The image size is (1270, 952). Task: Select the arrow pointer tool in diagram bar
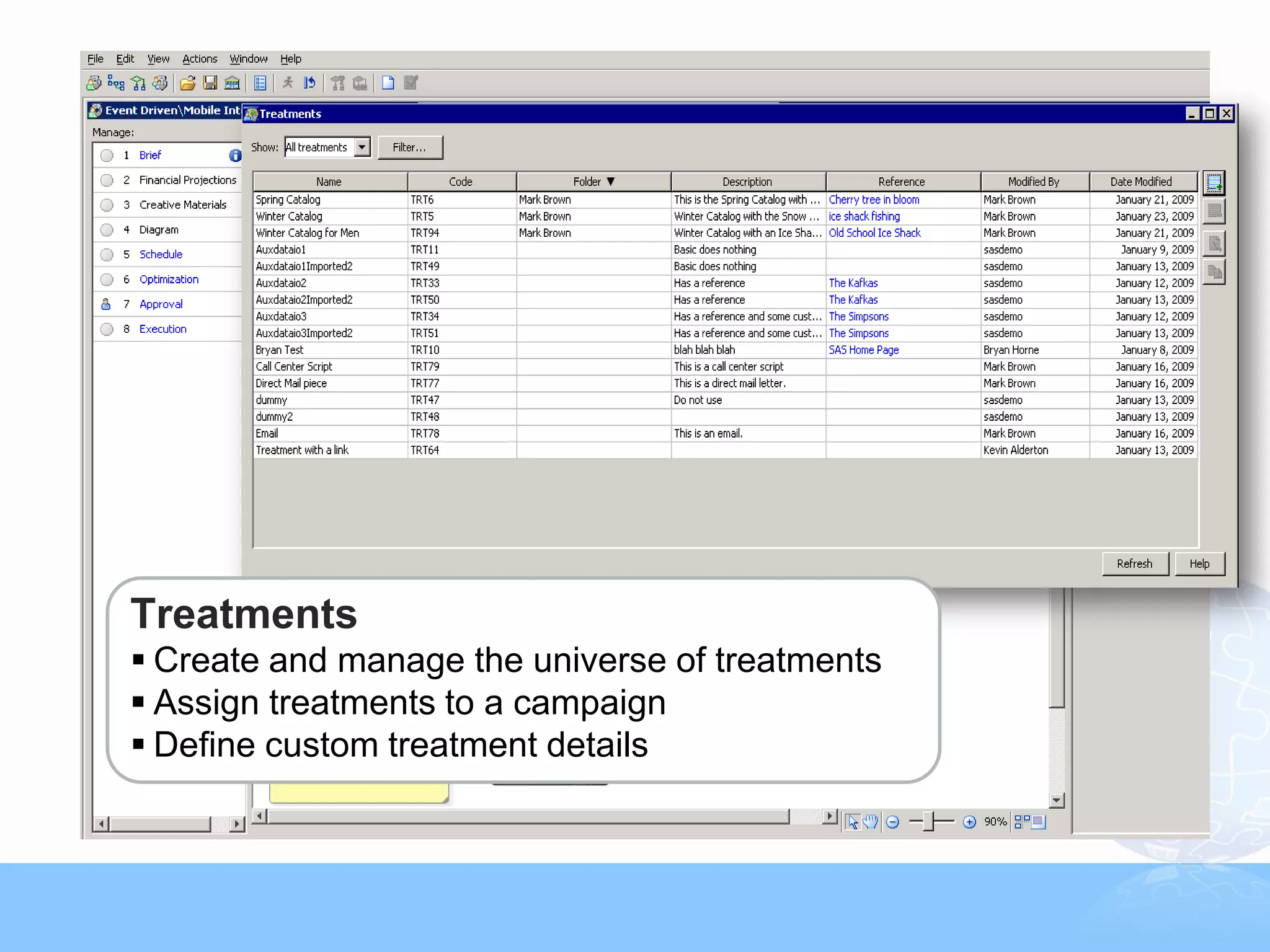[853, 822]
